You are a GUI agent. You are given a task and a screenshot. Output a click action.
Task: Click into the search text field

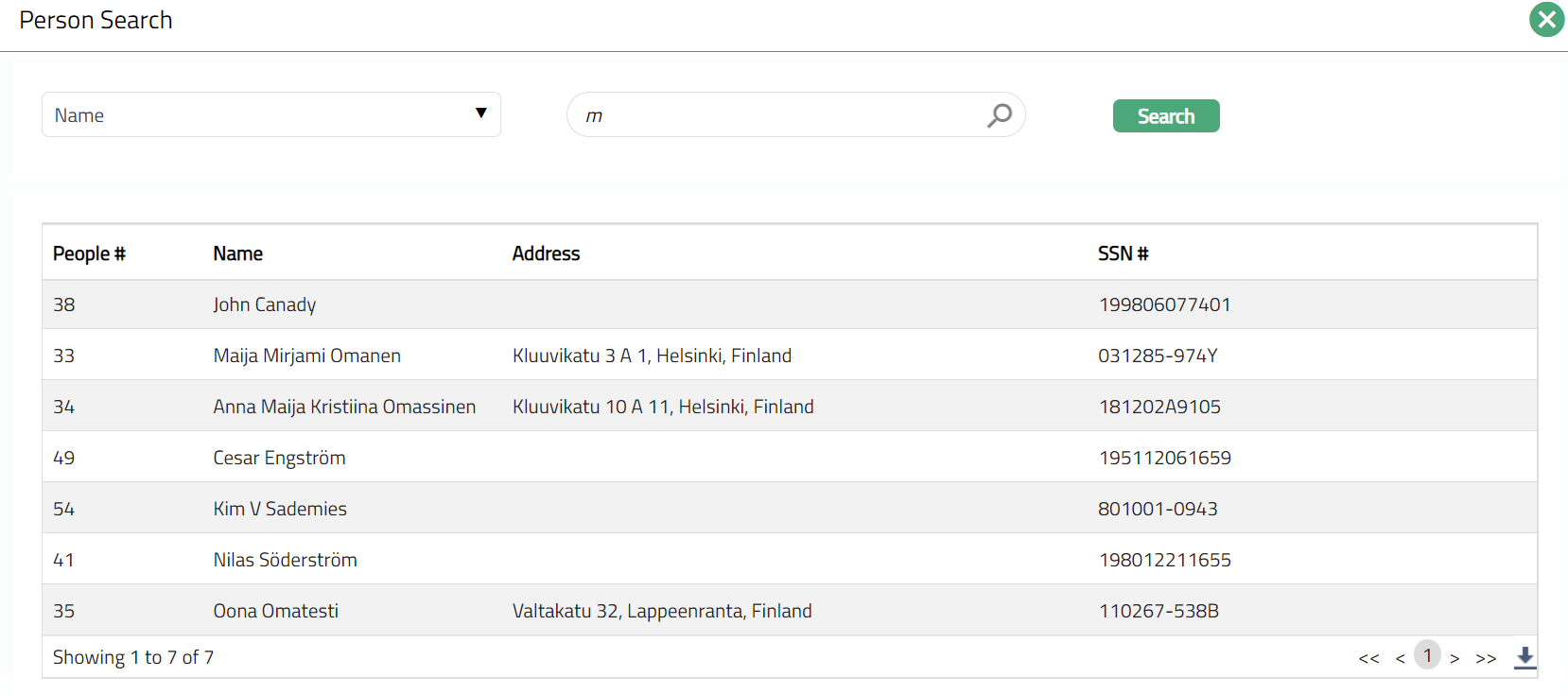(775, 115)
